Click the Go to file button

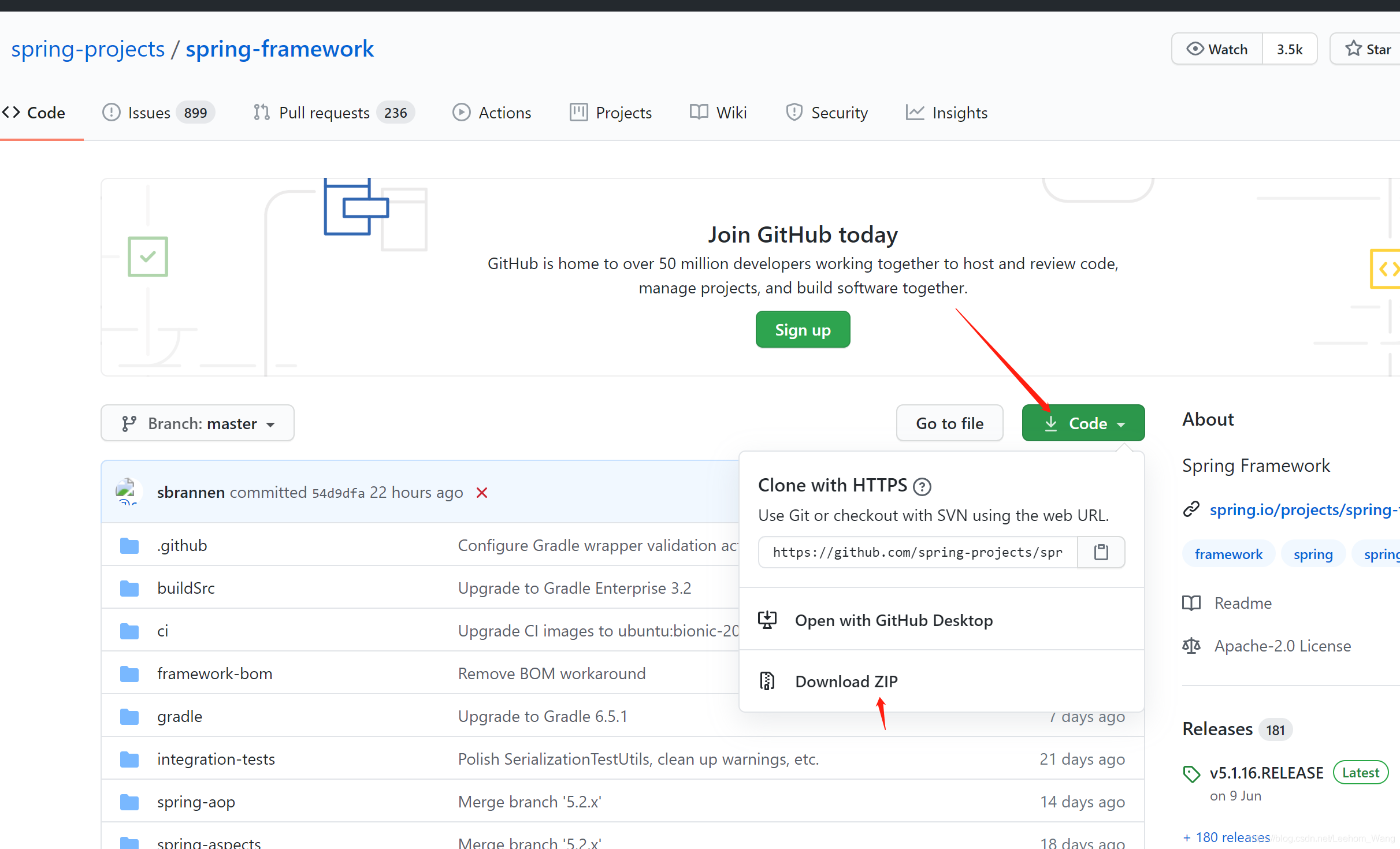[x=949, y=423]
